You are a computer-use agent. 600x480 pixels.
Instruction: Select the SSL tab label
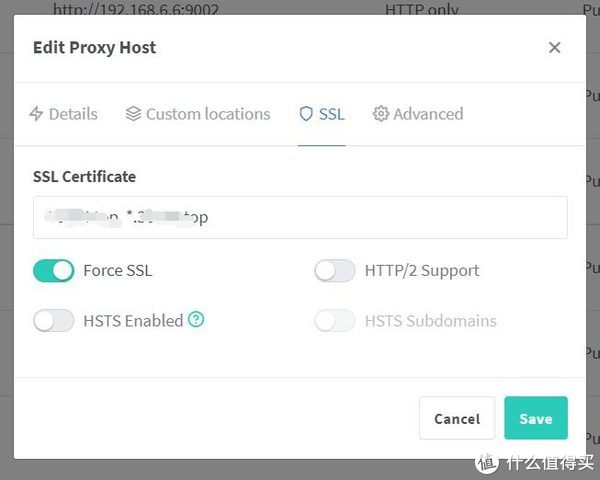tap(332, 114)
